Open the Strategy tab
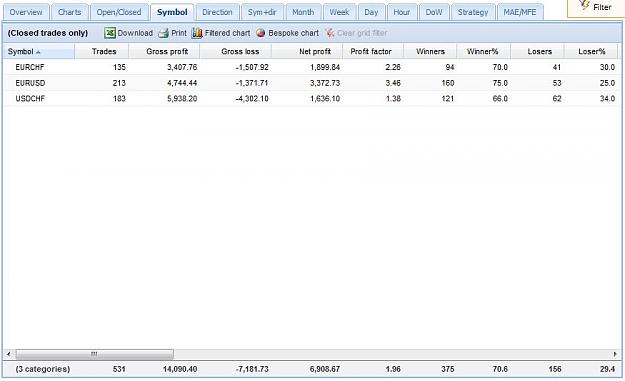This screenshot has height=381, width=625. click(x=473, y=12)
